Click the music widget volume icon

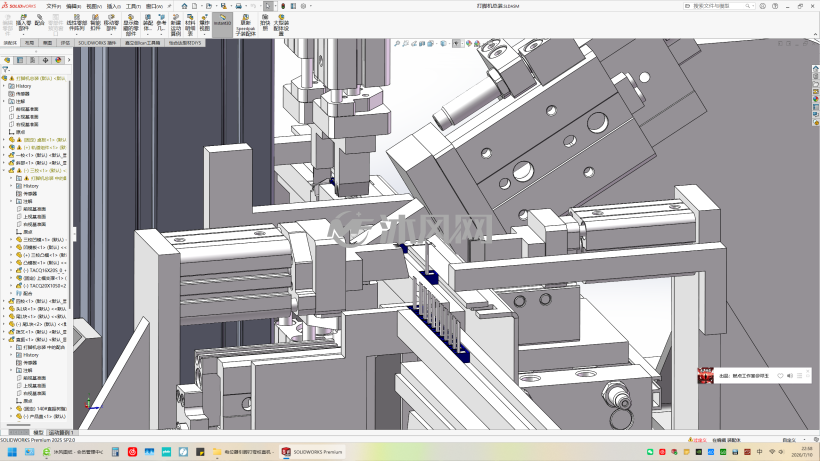tap(790, 376)
